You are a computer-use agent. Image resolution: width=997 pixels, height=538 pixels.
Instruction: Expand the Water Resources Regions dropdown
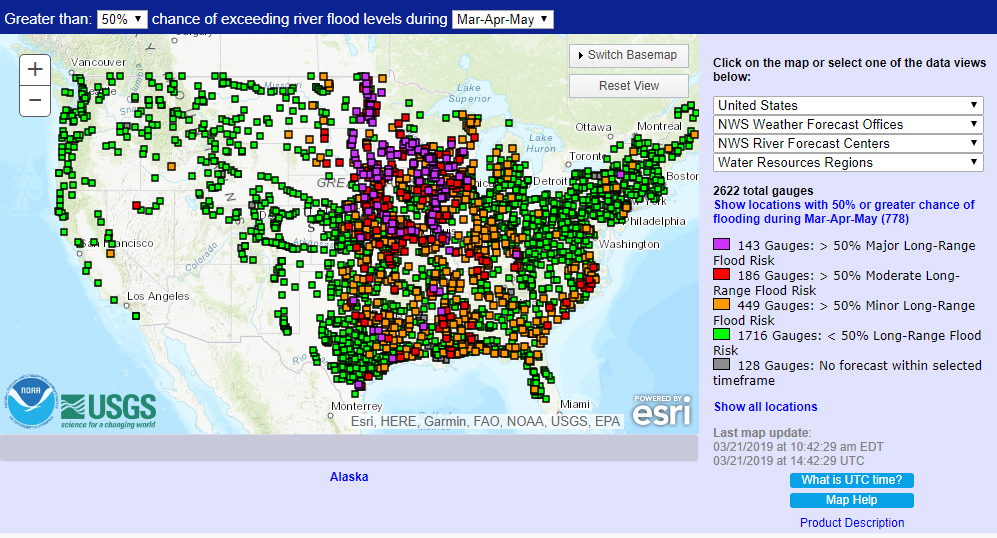[x=848, y=162]
